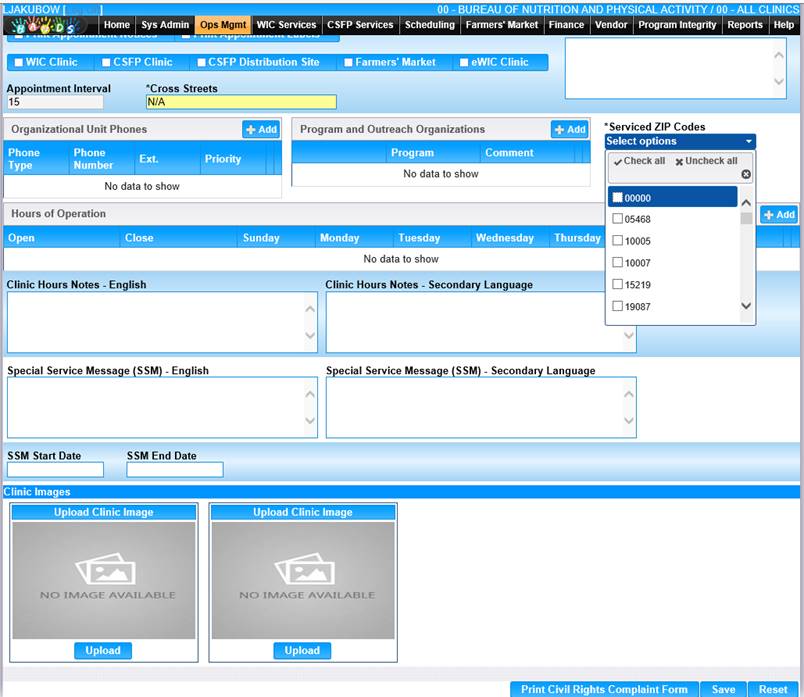804x697 pixels.
Task: Click Add in Organizational Unit Phones
Action: click(261, 130)
